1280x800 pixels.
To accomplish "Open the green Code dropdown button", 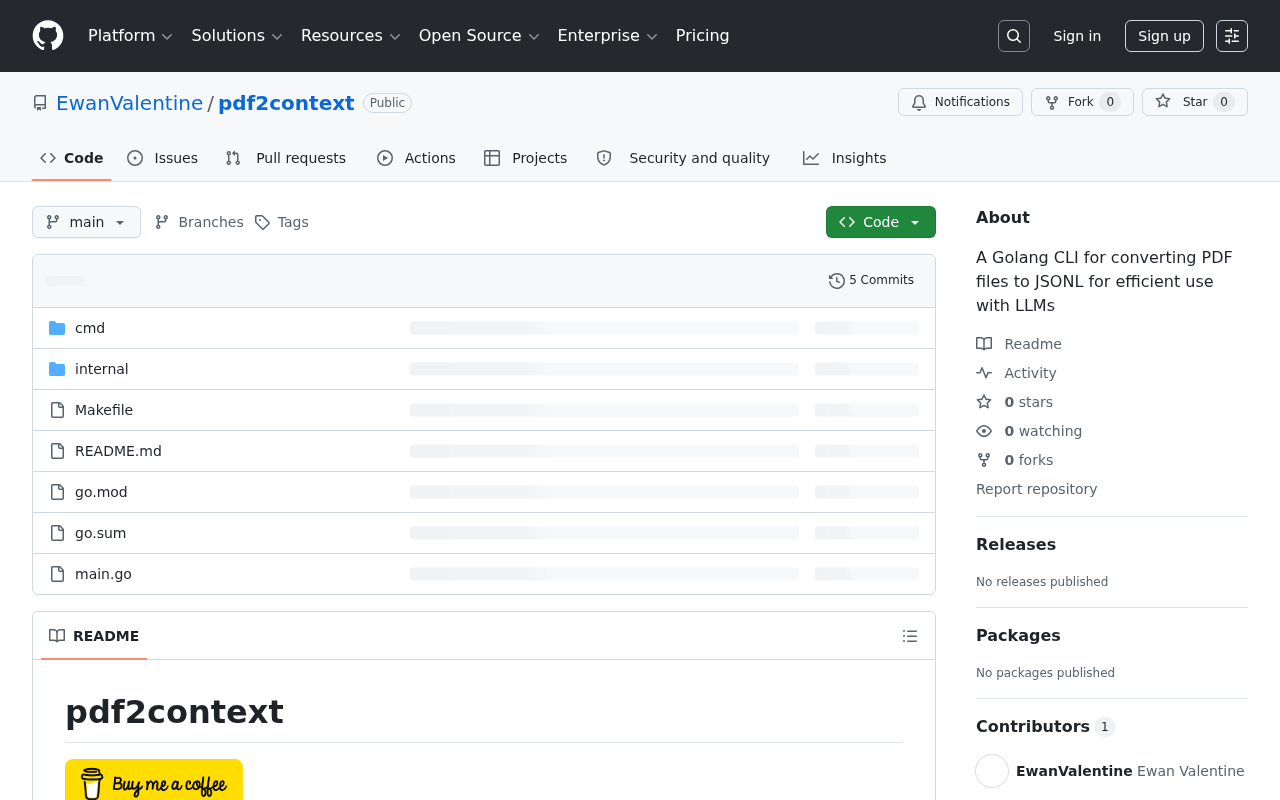I will tap(881, 222).
